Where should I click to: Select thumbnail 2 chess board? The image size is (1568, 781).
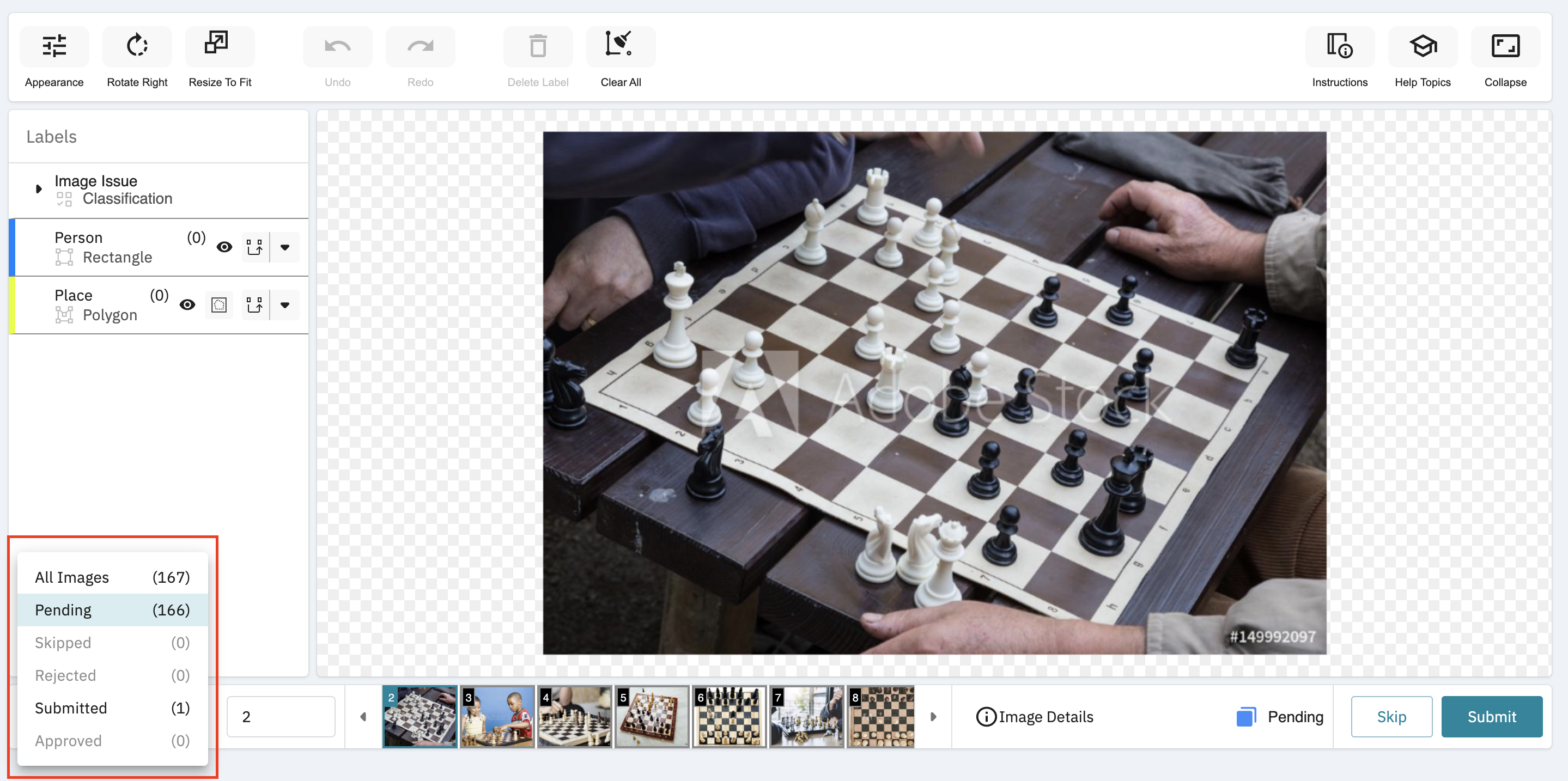coord(420,717)
